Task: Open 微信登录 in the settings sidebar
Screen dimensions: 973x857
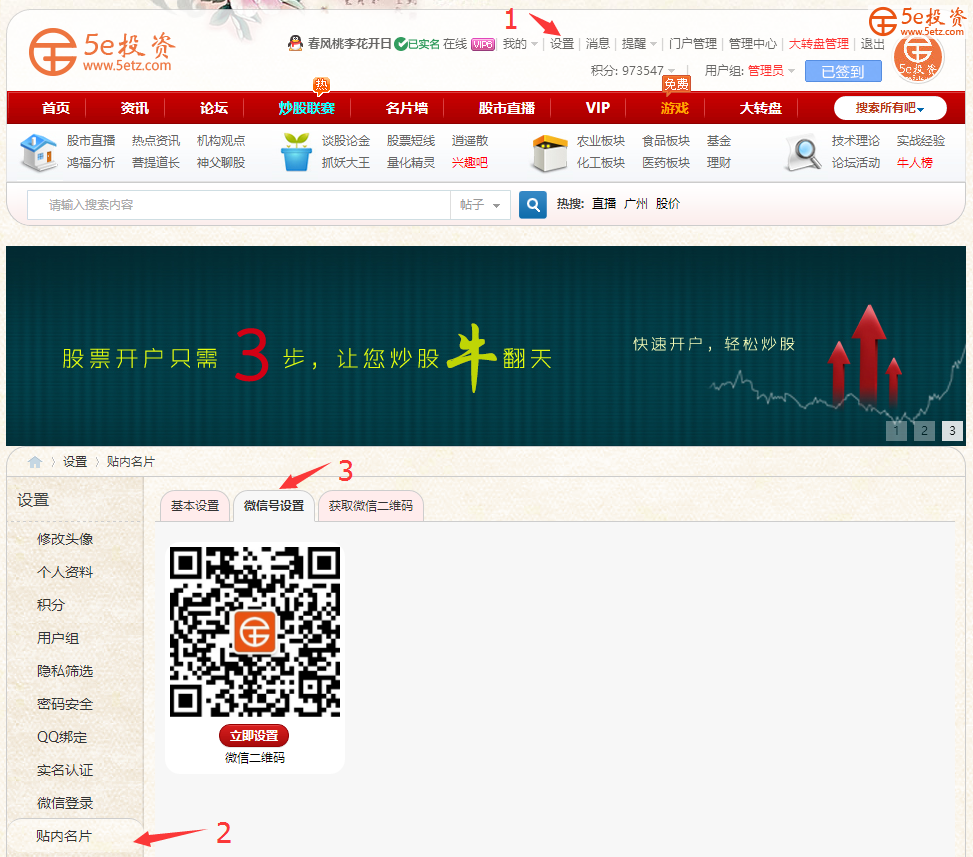Action: (x=65, y=803)
